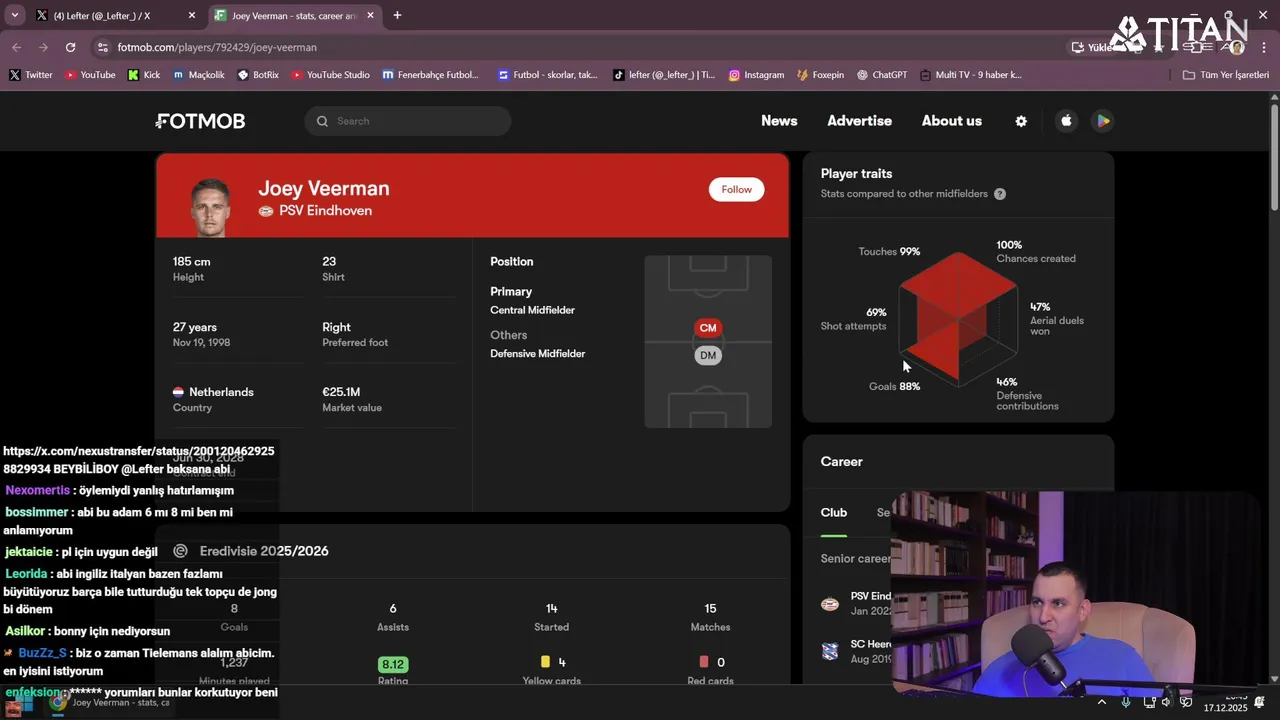
Task: Click the FotMob logo
Action: point(200,121)
